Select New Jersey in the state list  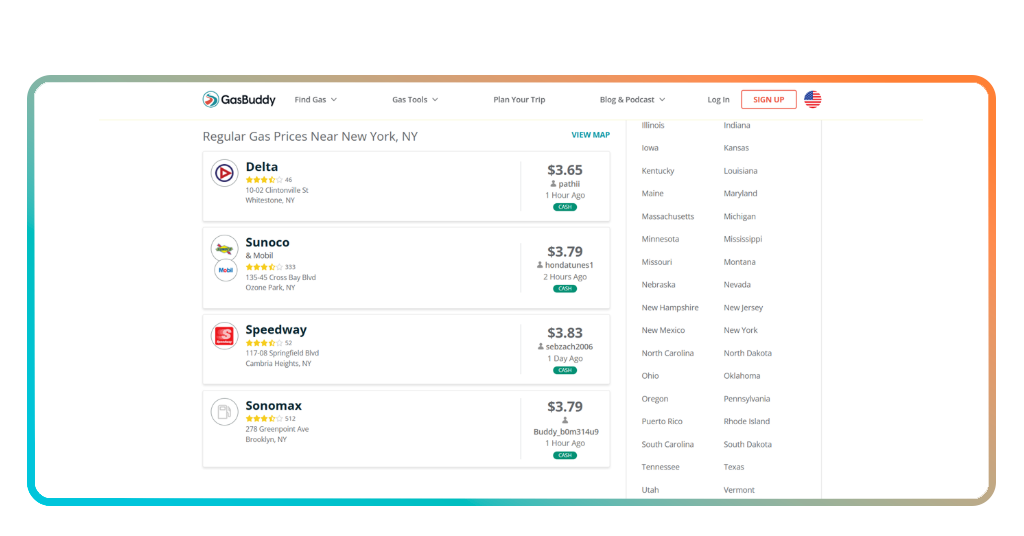[743, 307]
